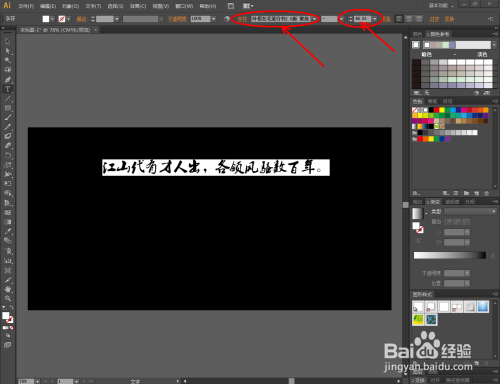Click the delete swatch trash icon
500x384 pixels.
coord(487,193)
